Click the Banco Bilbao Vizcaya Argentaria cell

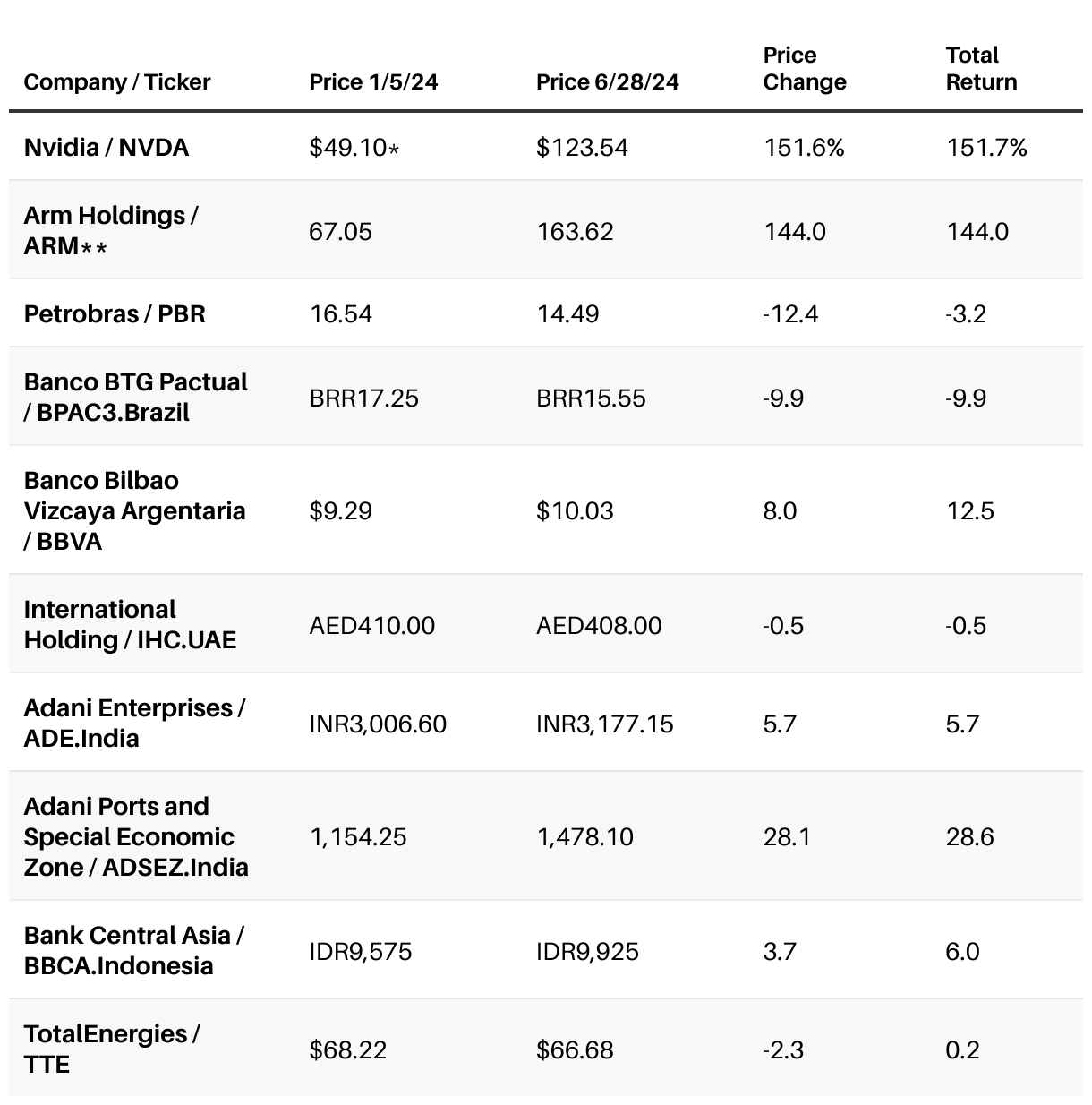click(x=134, y=510)
